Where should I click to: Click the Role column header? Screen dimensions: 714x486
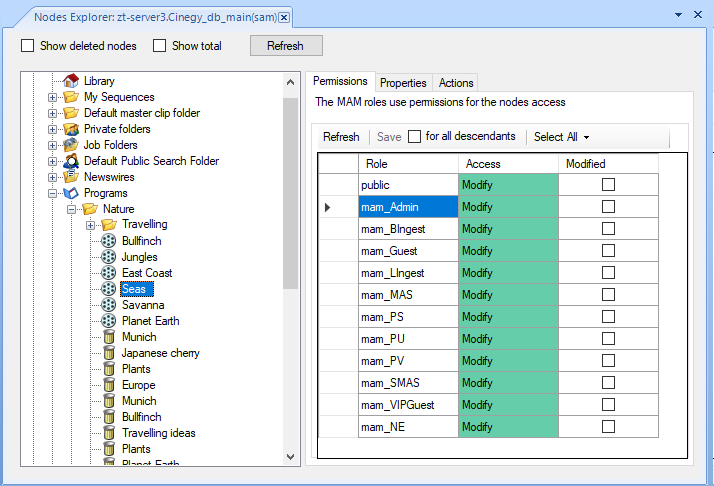click(408, 164)
